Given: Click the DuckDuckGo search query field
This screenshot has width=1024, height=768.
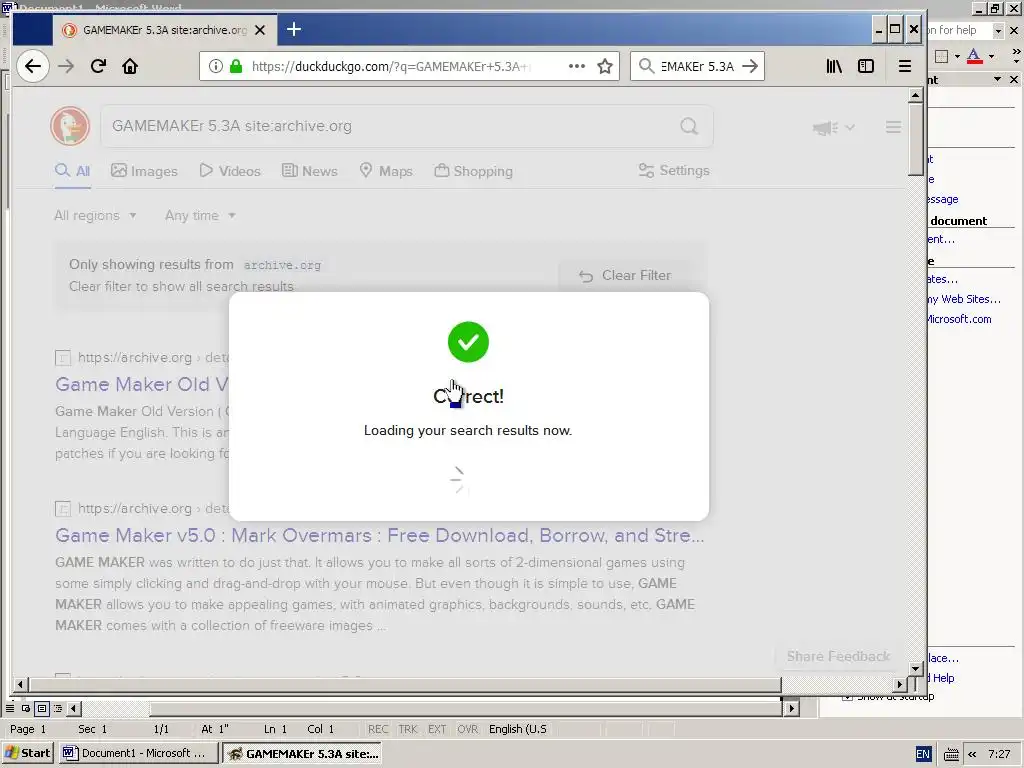Looking at the screenshot, I should pos(392,126).
